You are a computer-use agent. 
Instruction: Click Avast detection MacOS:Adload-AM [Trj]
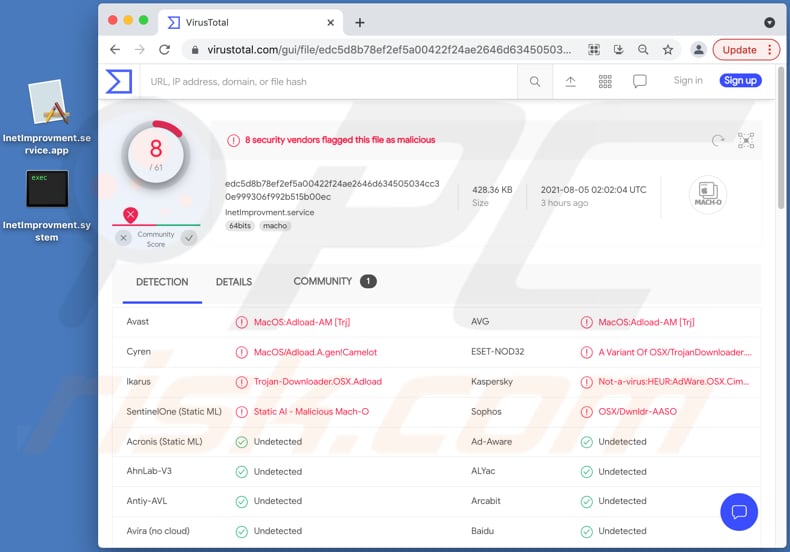pyautogui.click(x=302, y=322)
